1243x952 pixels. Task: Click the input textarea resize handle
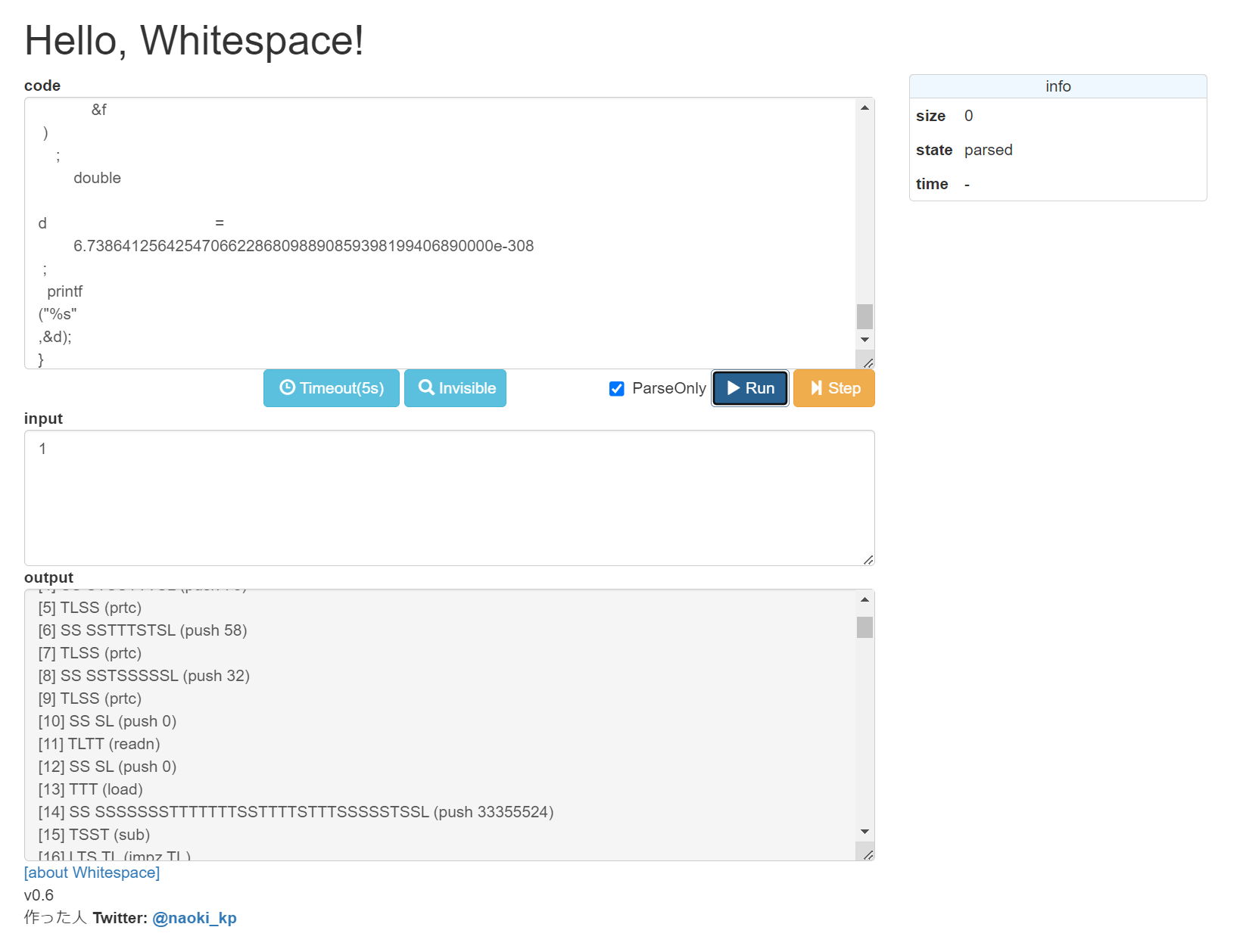(x=868, y=559)
